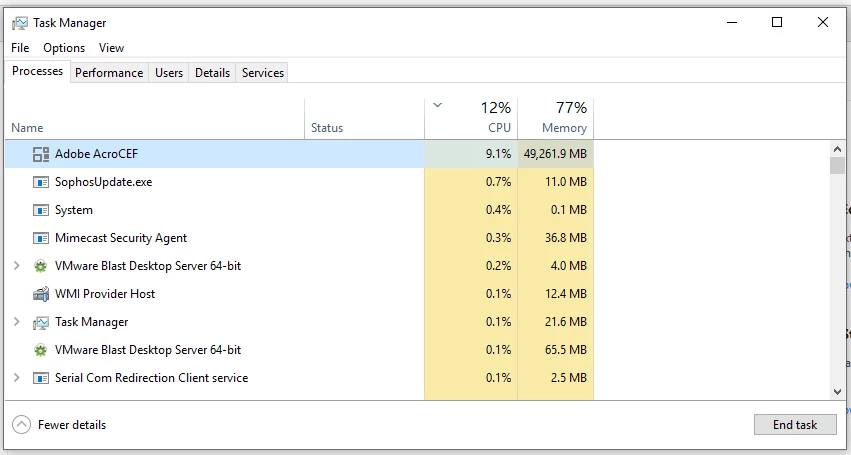Open the Options menu

[64, 48]
